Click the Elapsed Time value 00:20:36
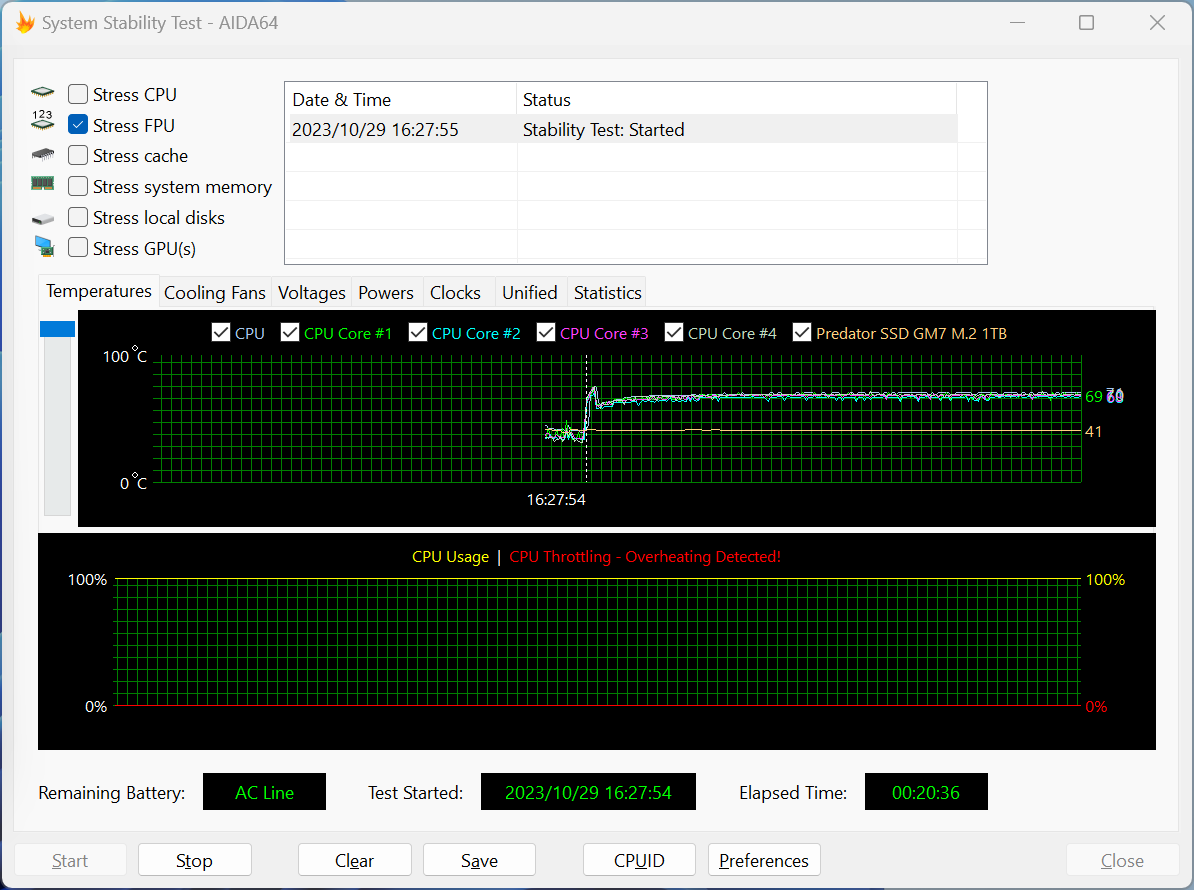Viewport: 1194px width, 890px height. coord(926,792)
